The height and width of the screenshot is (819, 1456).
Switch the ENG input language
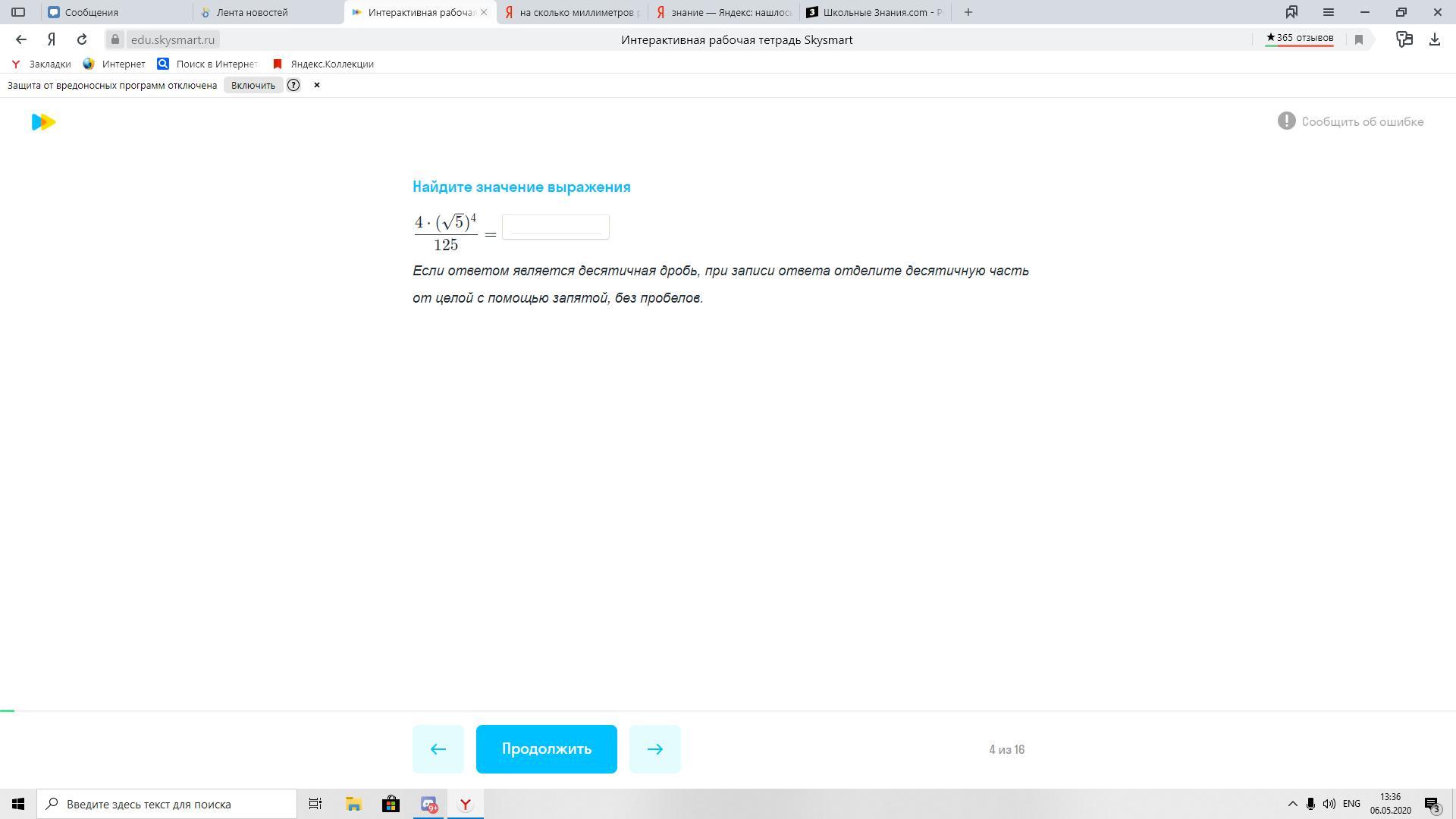[x=1351, y=804]
